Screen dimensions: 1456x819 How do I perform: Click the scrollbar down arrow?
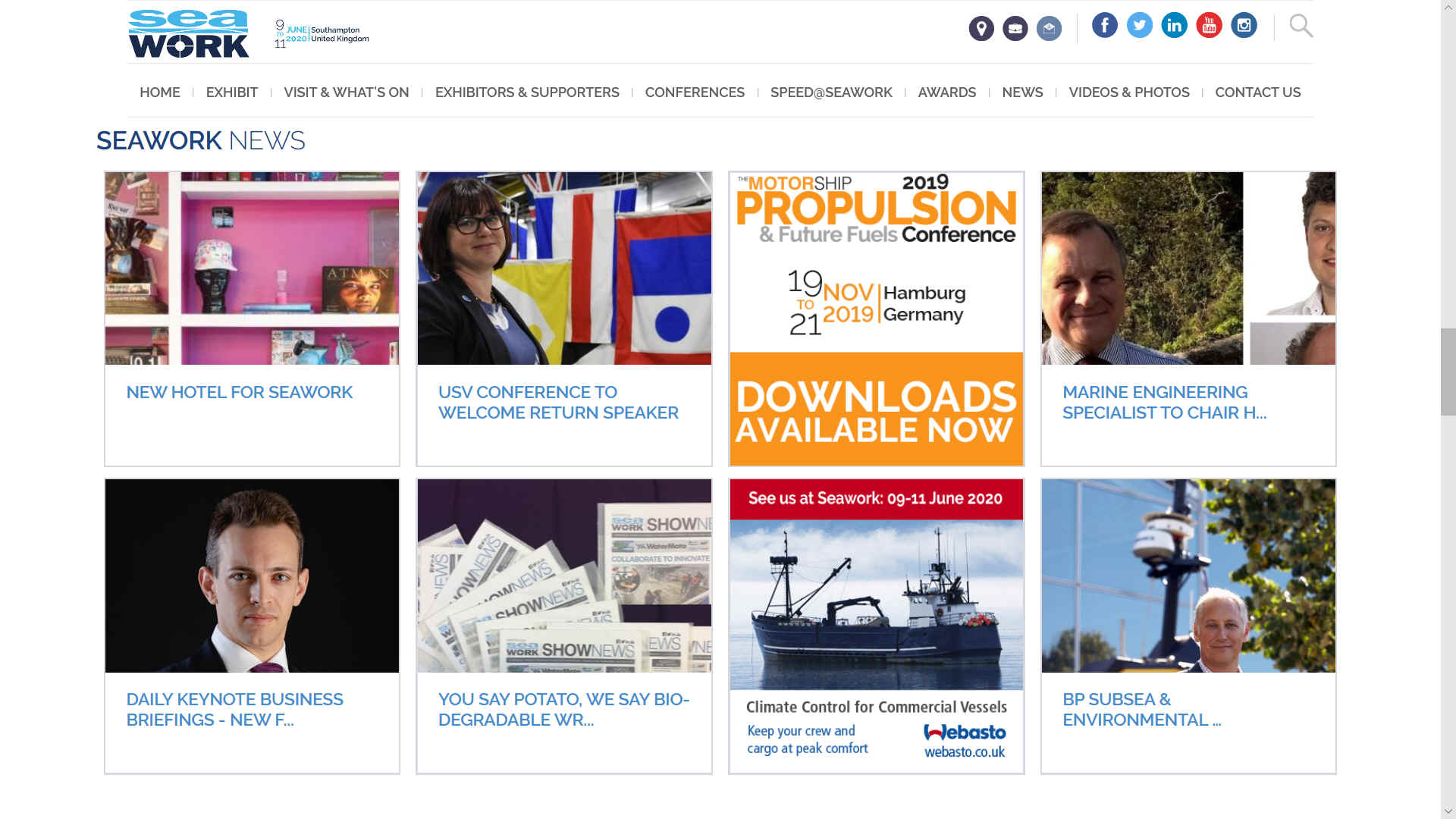point(1448,811)
